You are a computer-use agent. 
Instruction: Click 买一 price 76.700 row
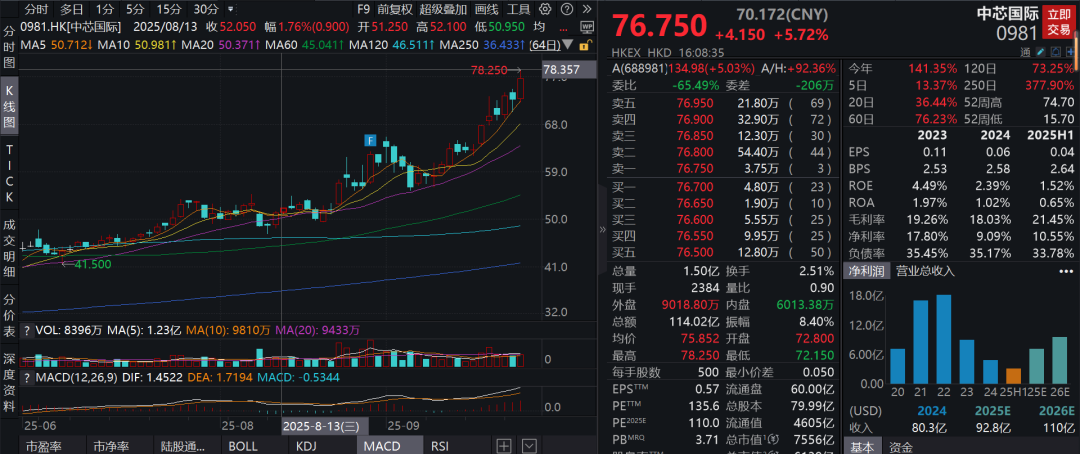721,187
